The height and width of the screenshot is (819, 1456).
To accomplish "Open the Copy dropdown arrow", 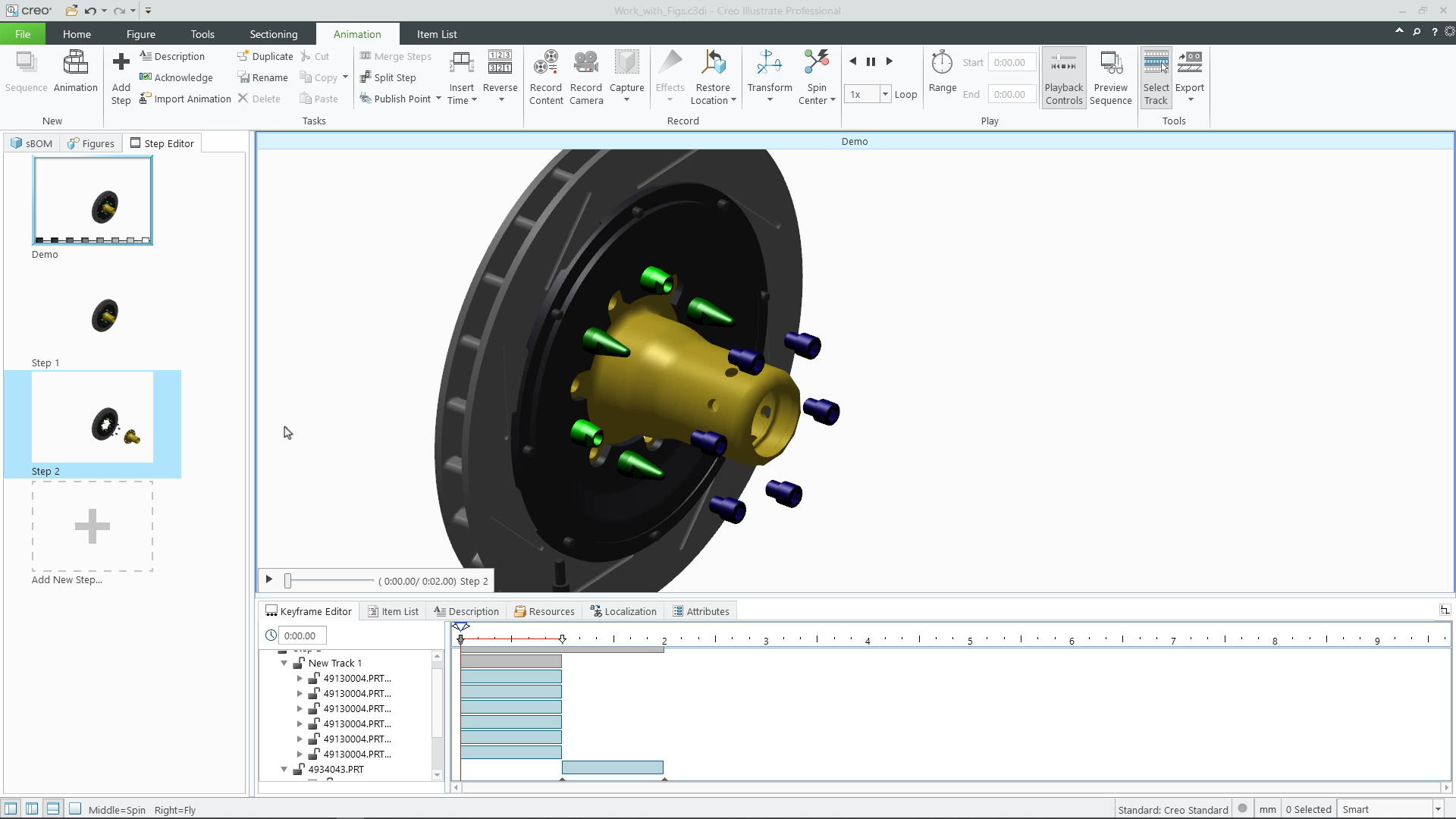I will click(x=345, y=77).
